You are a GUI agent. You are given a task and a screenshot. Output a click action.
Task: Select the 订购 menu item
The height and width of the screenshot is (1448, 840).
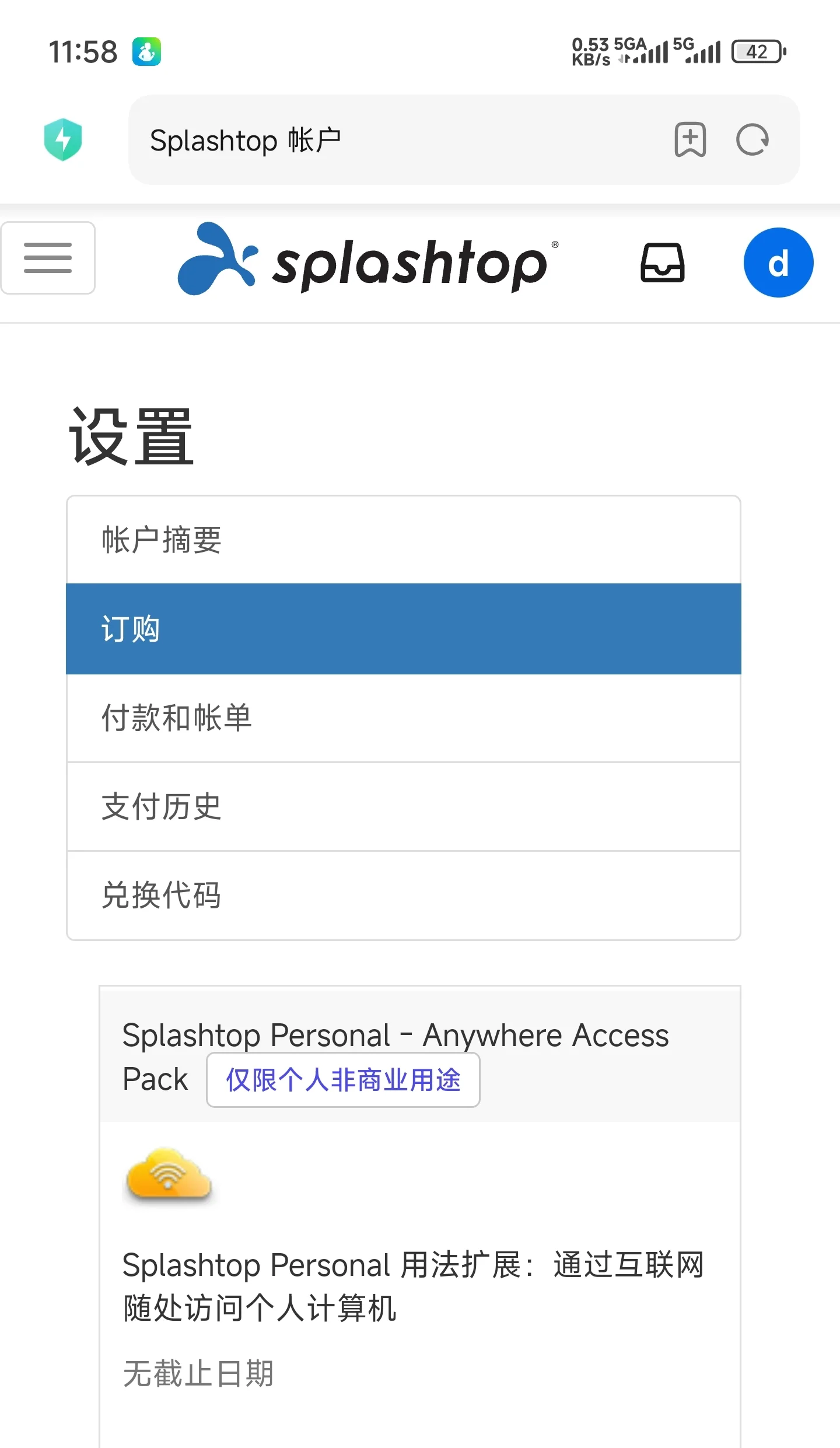404,629
